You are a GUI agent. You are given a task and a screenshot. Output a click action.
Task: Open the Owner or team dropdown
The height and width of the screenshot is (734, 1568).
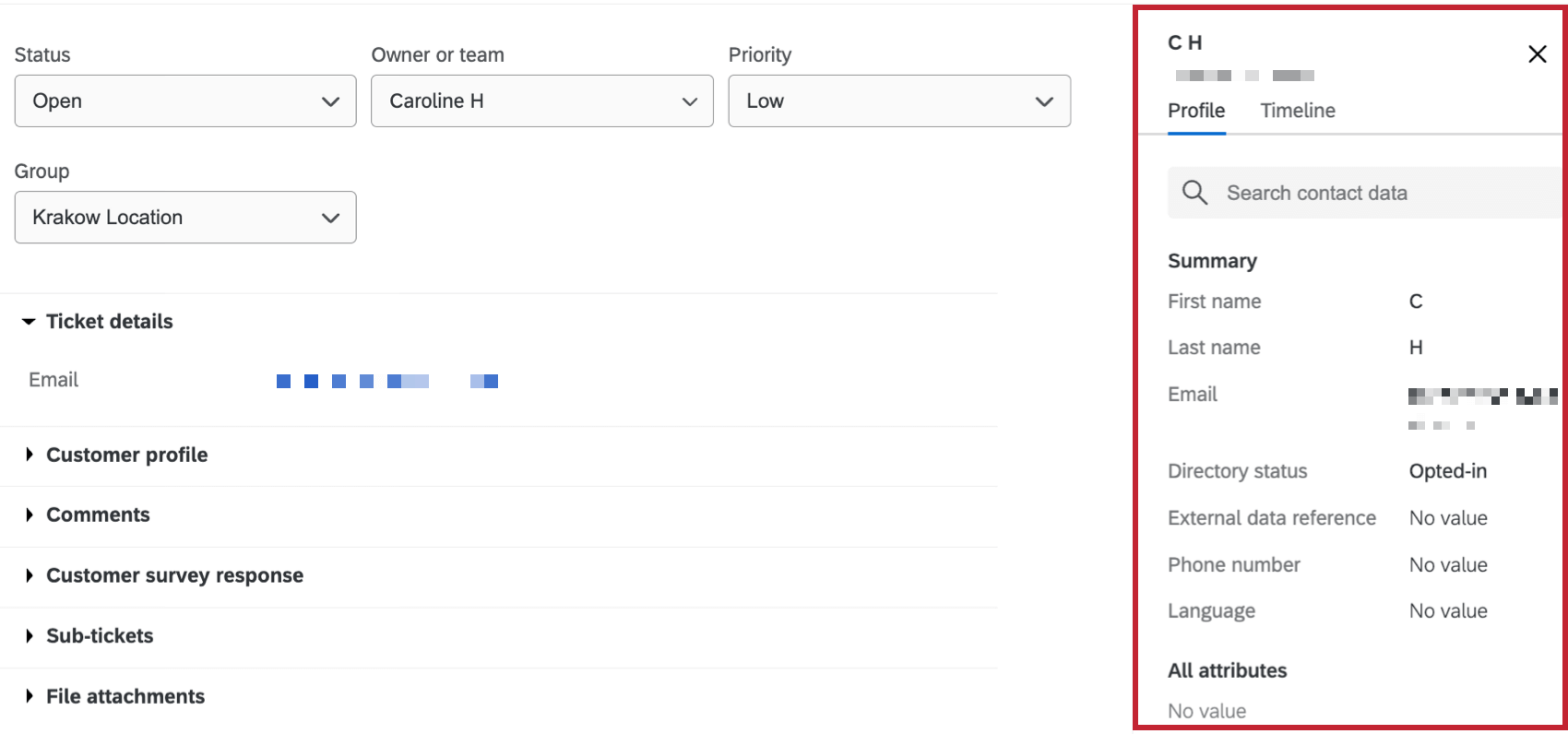point(542,101)
